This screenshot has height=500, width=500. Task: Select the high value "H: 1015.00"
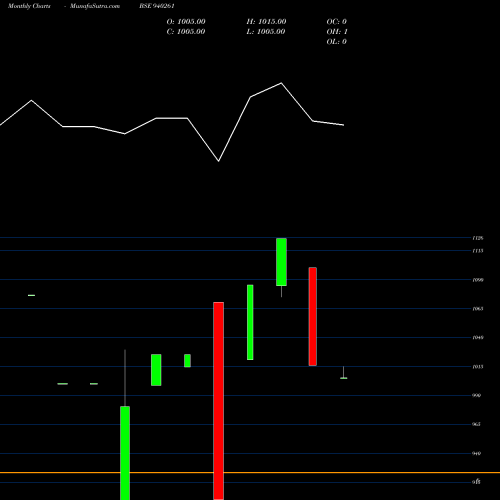pos(266,22)
